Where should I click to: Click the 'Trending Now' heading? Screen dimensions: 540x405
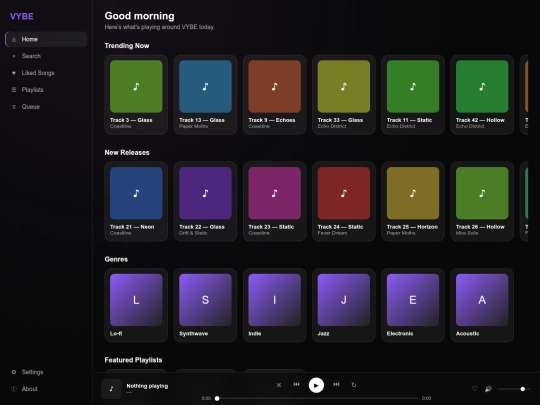(x=127, y=46)
